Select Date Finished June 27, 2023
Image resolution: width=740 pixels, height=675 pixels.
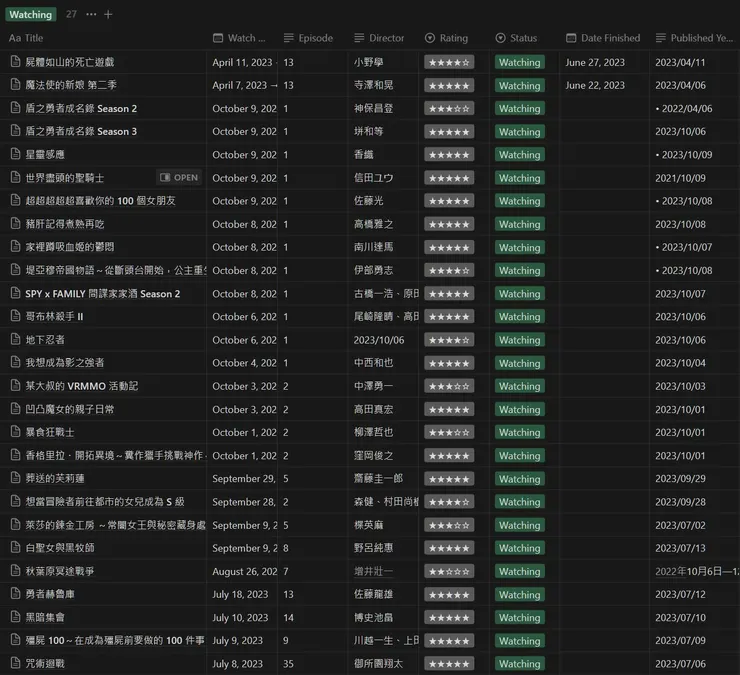tap(595, 62)
